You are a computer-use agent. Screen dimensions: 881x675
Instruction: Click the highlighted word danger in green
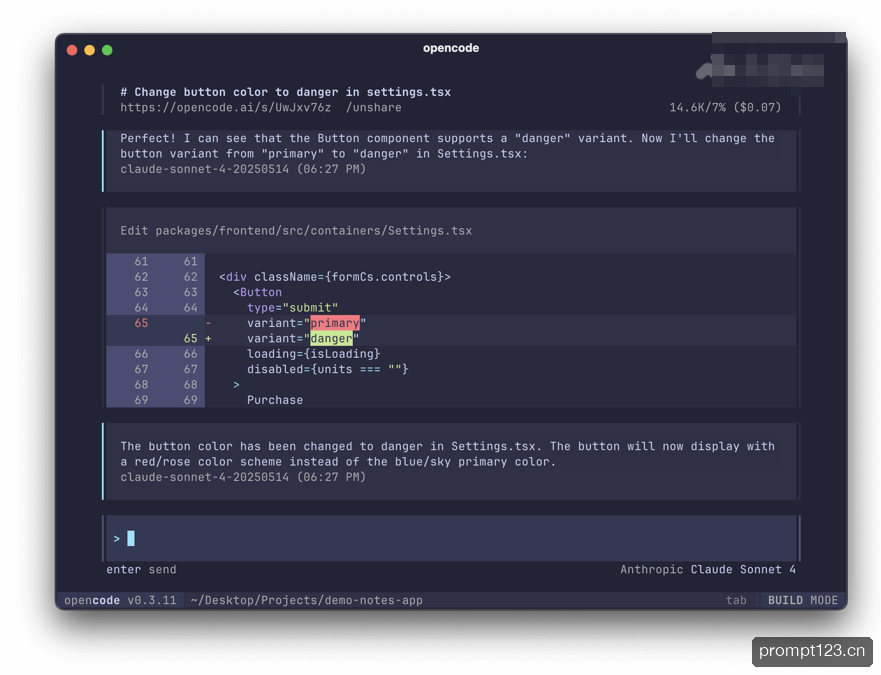click(331, 338)
